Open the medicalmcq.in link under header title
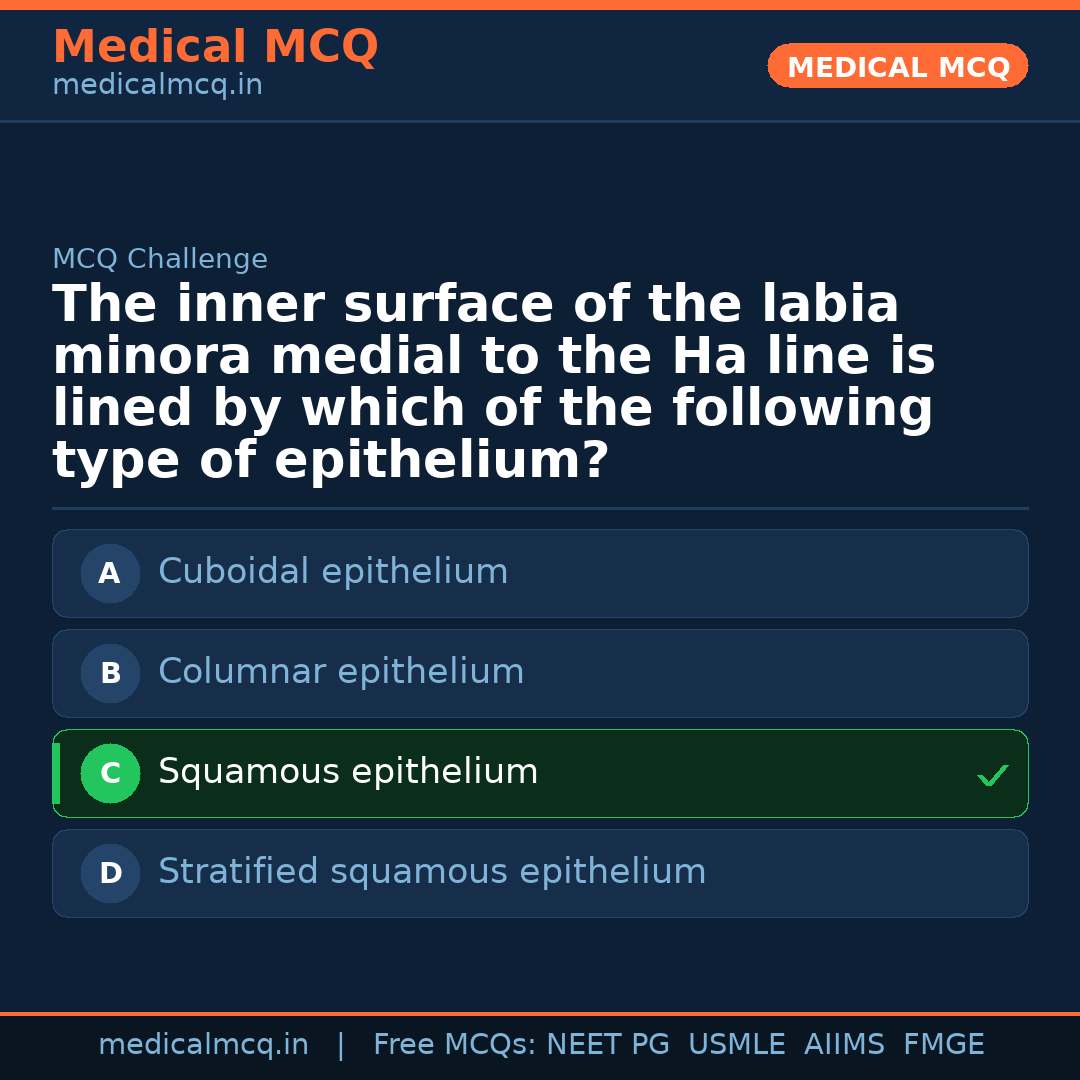 157,86
